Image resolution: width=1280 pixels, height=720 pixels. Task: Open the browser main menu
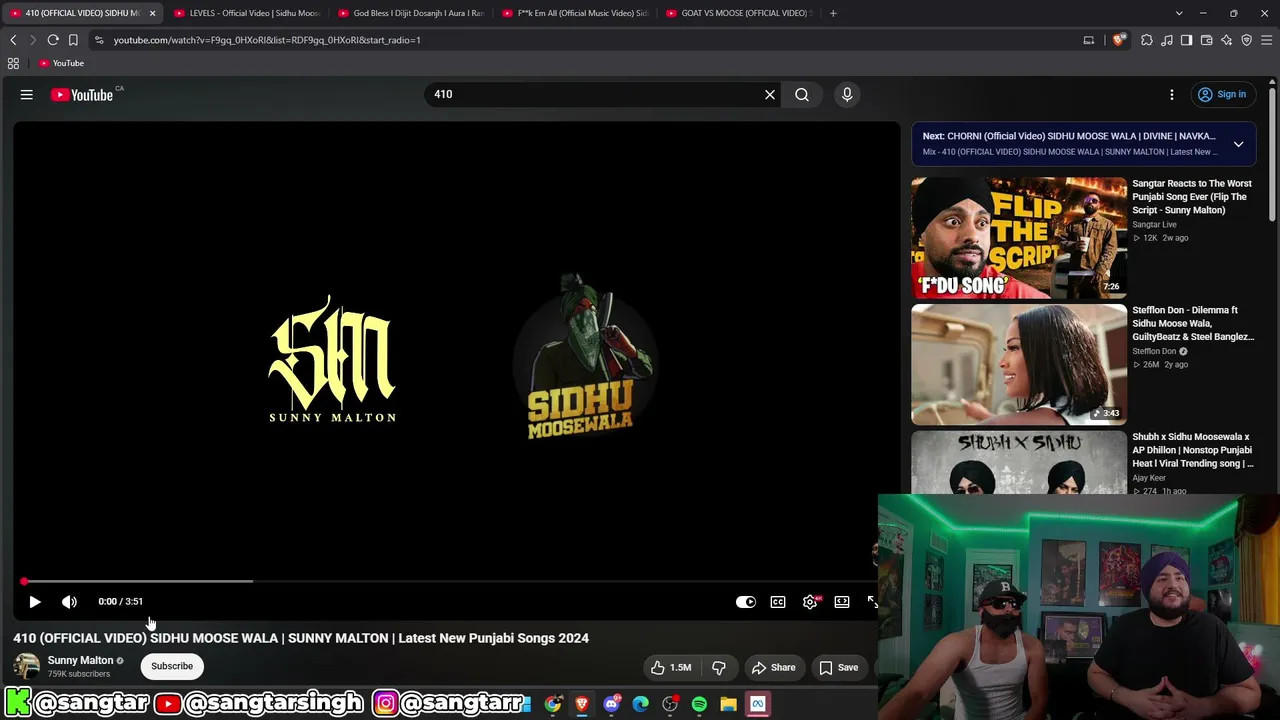point(1267,40)
